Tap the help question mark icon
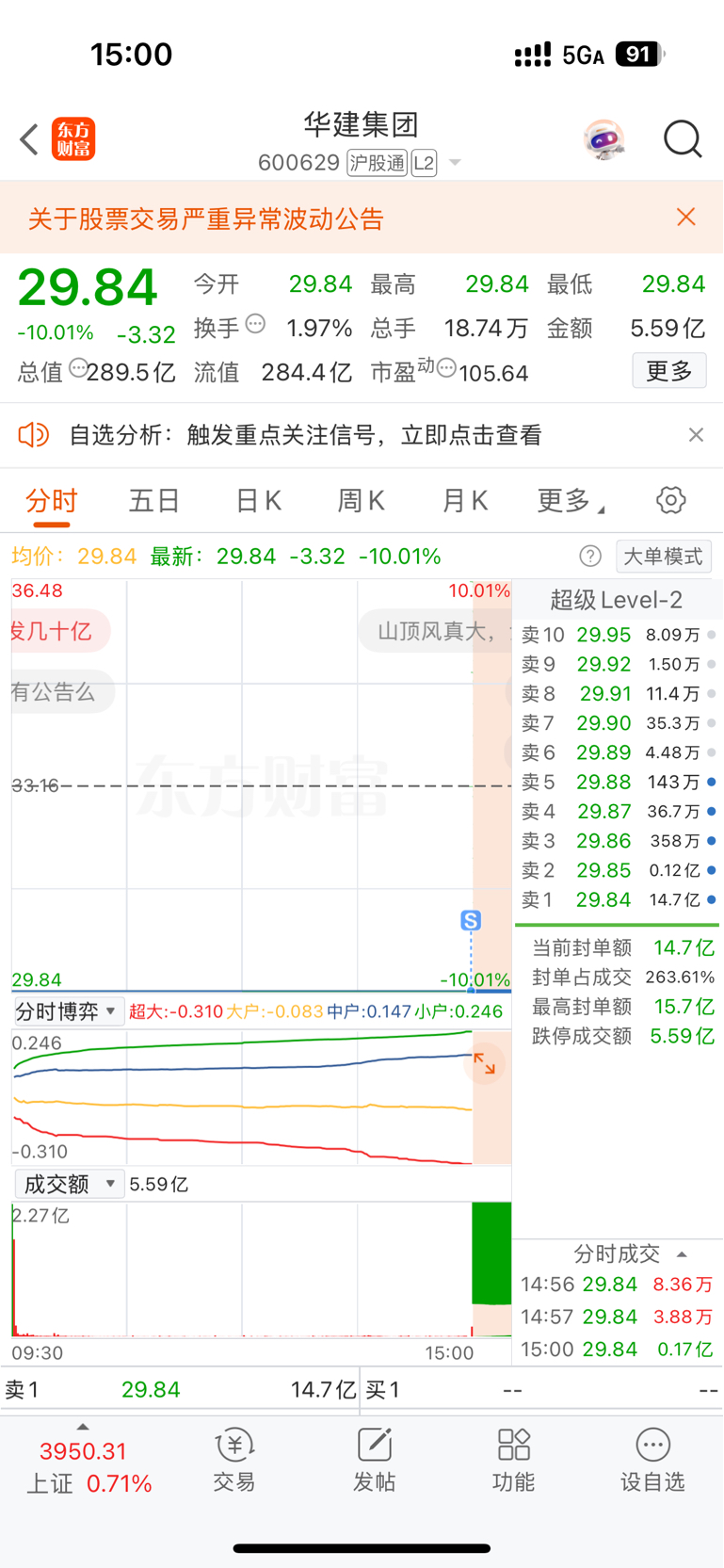724x1568 pixels. tap(590, 557)
